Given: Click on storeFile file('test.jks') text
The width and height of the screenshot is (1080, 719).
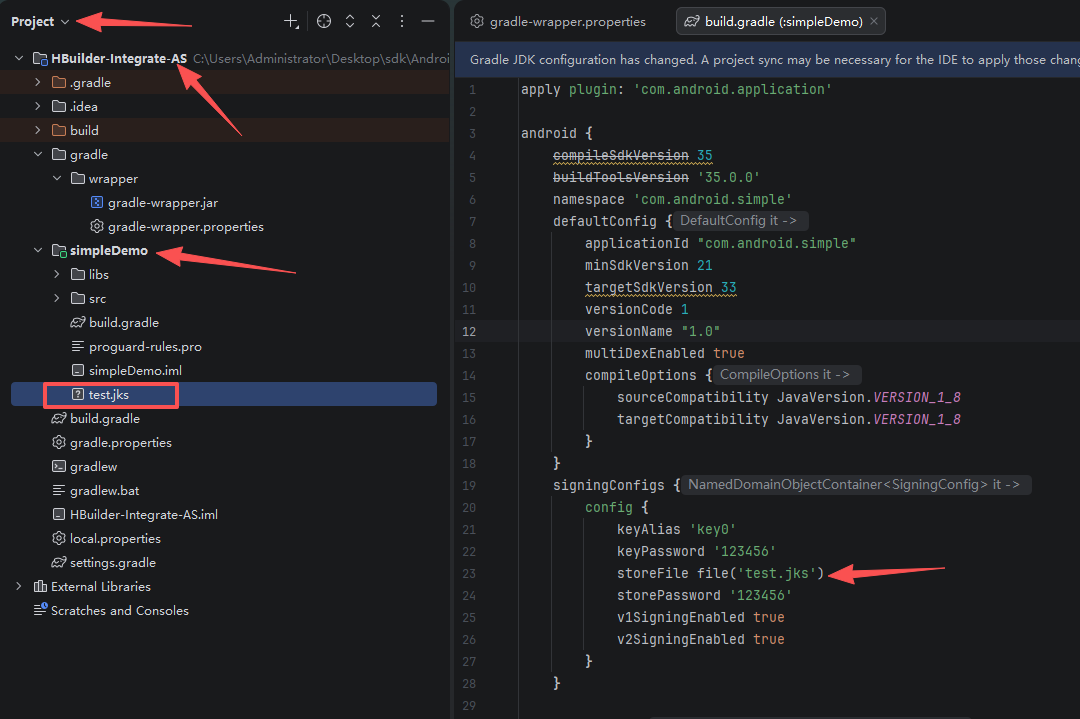Looking at the screenshot, I should (x=720, y=574).
